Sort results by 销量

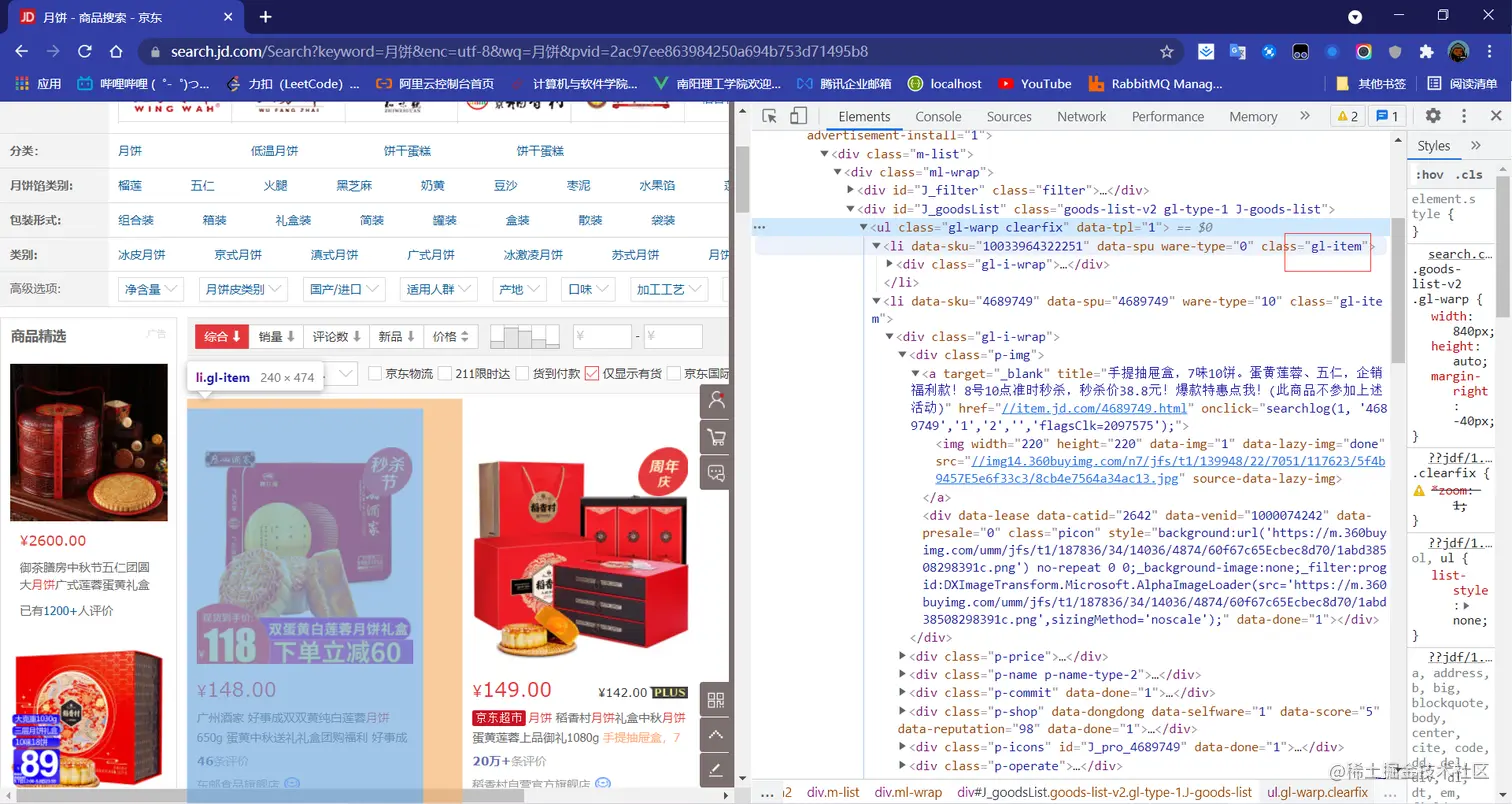[276, 337]
